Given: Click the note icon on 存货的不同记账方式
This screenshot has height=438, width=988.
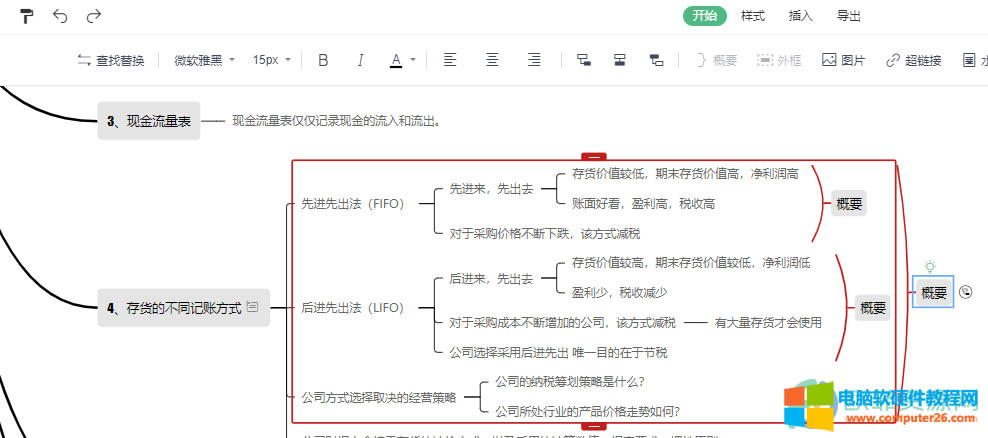Looking at the screenshot, I should [x=253, y=307].
